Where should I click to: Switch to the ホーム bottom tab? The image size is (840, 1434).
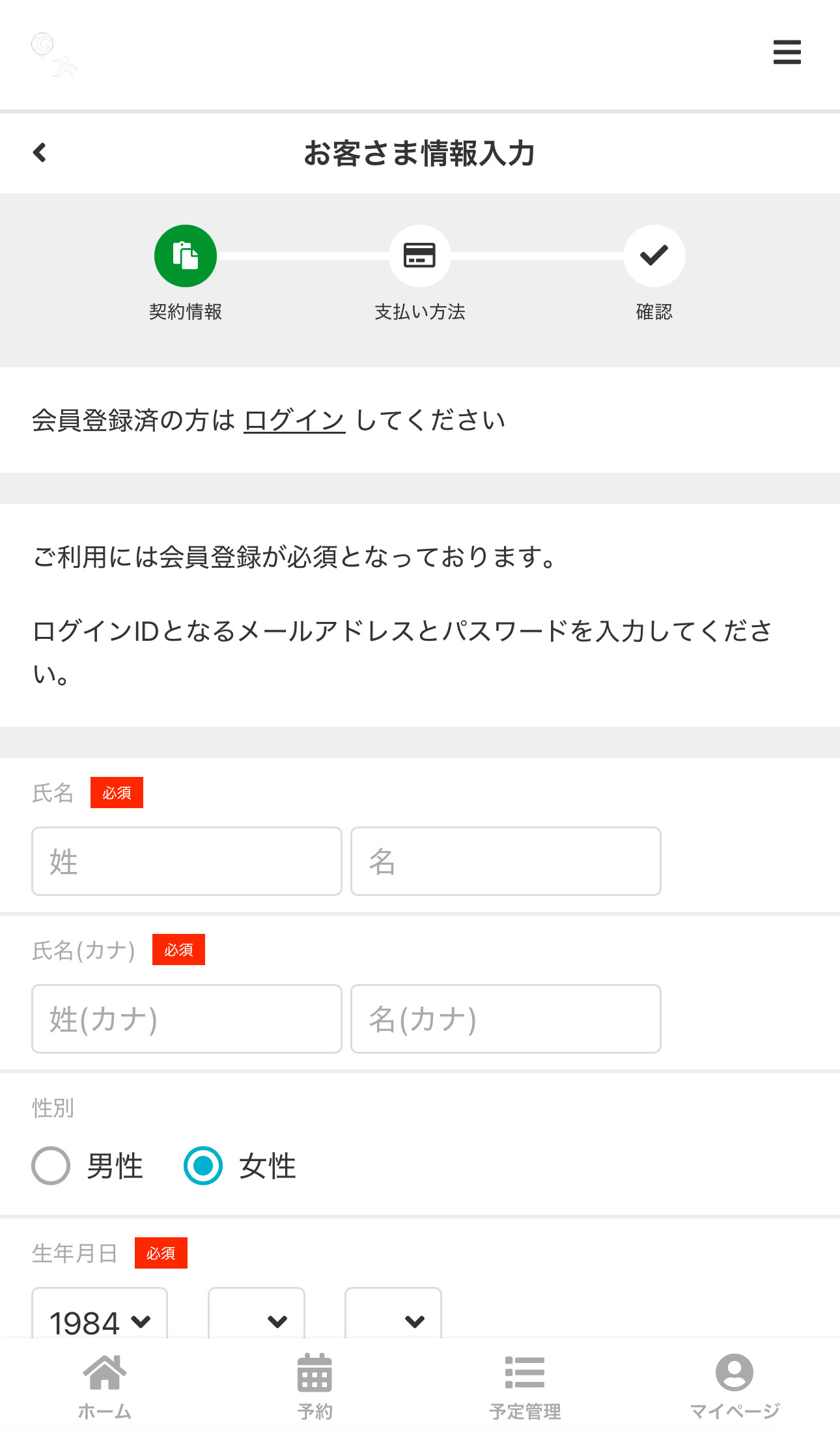105,1384
